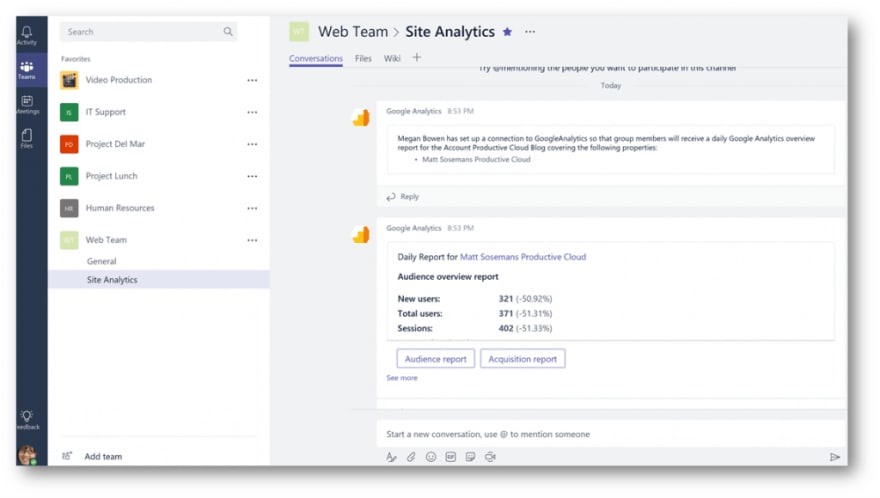Screen dimensions: 880x498
Task: Open the Project Lunch team
Action: click(x=111, y=176)
